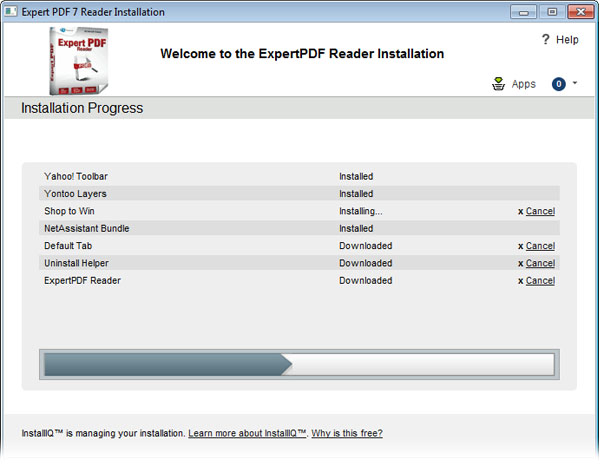Click Downloaded status for ExpertPDF Reader
Image resolution: width=600 pixels, height=466 pixels.
[x=366, y=281]
